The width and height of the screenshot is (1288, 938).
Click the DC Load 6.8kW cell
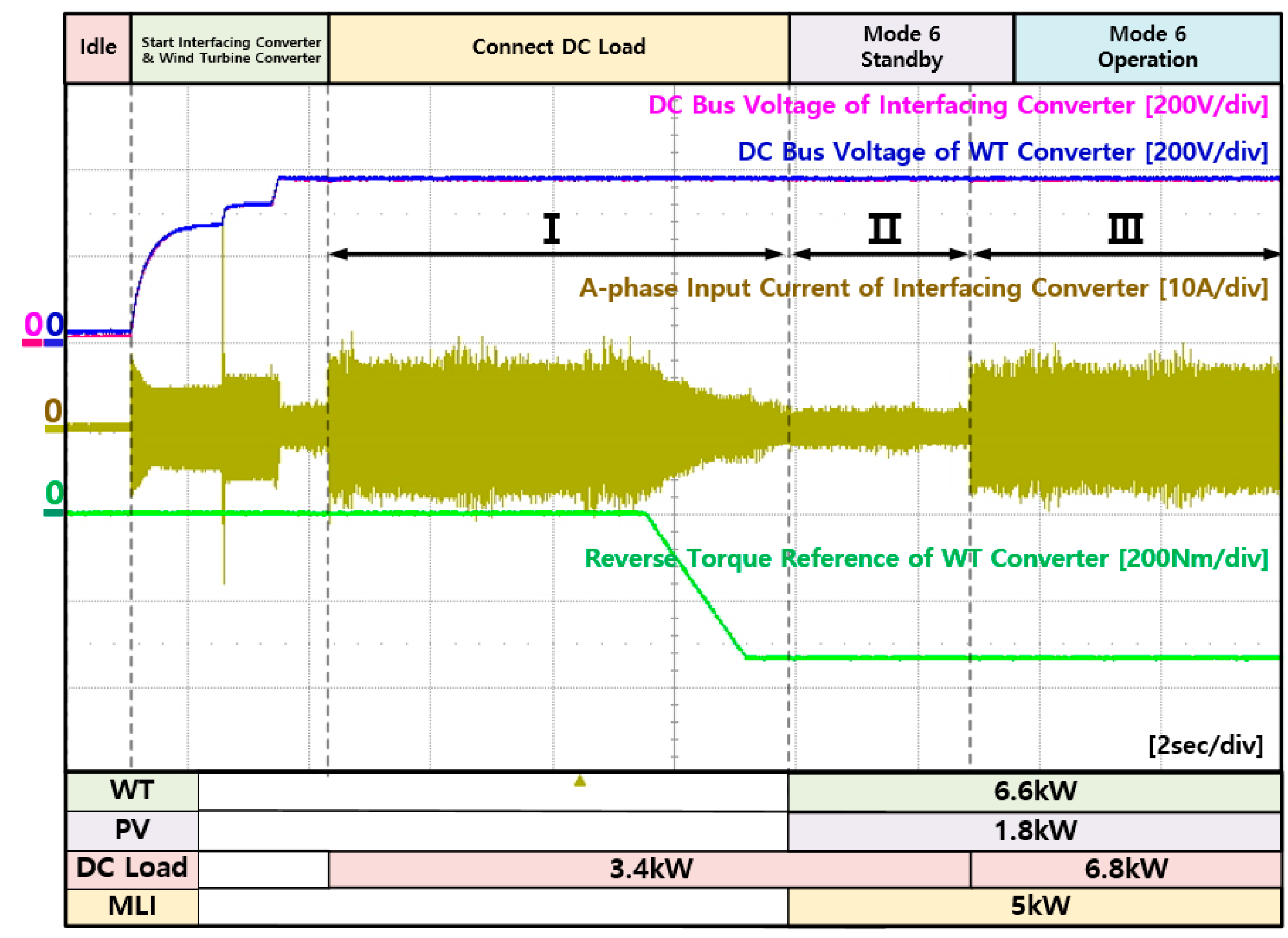click(1126, 869)
